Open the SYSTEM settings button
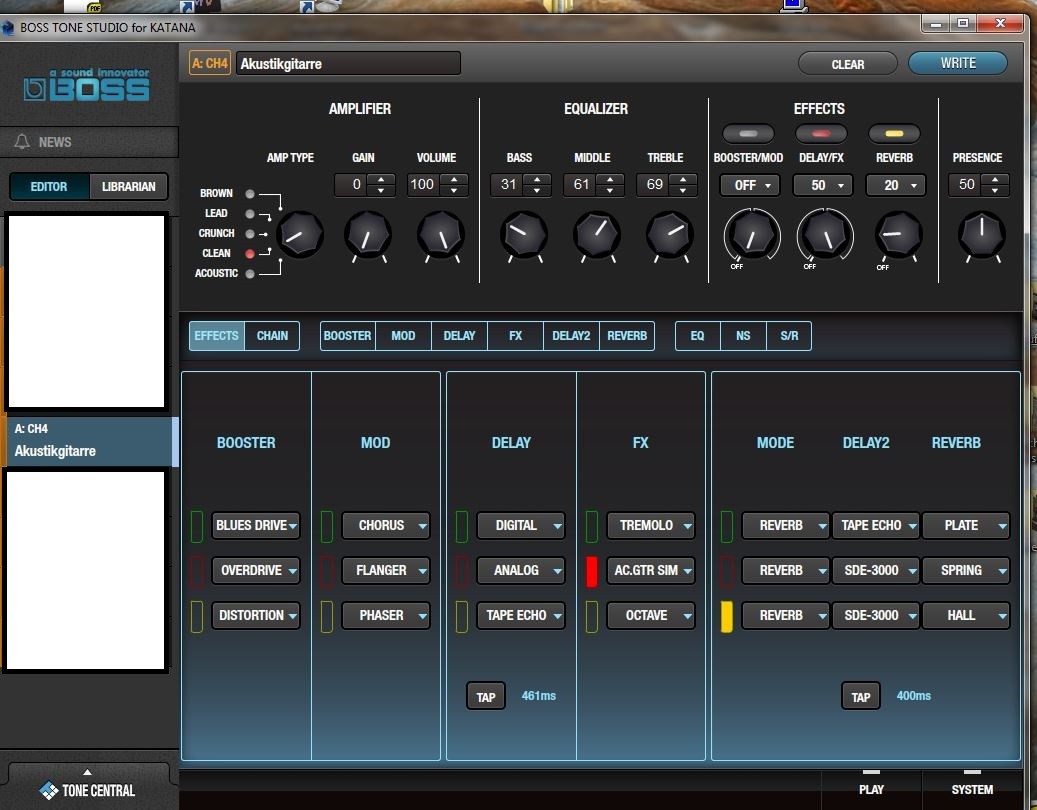This screenshot has width=1037, height=810. (972, 789)
